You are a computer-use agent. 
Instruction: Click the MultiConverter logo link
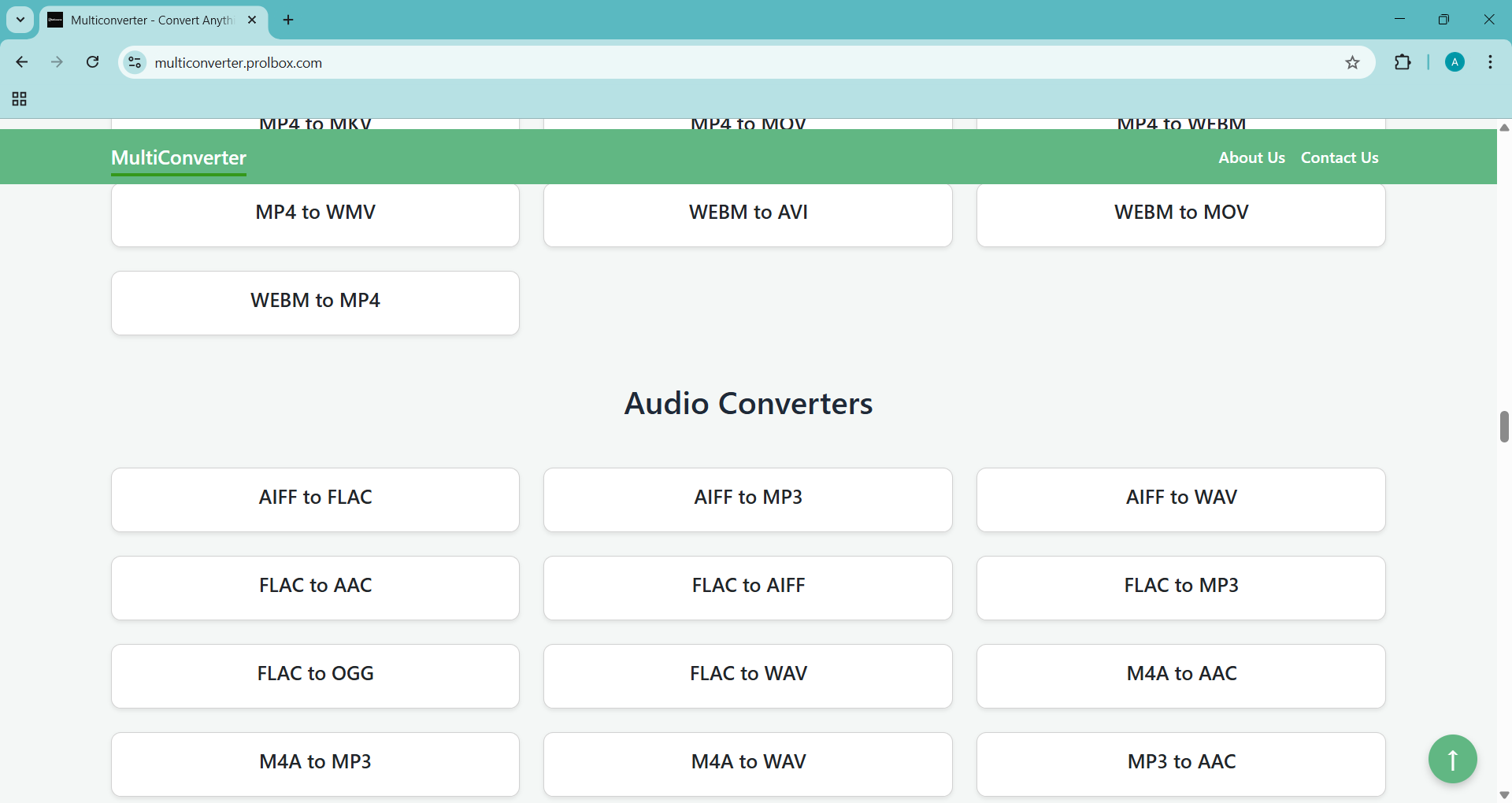179,157
